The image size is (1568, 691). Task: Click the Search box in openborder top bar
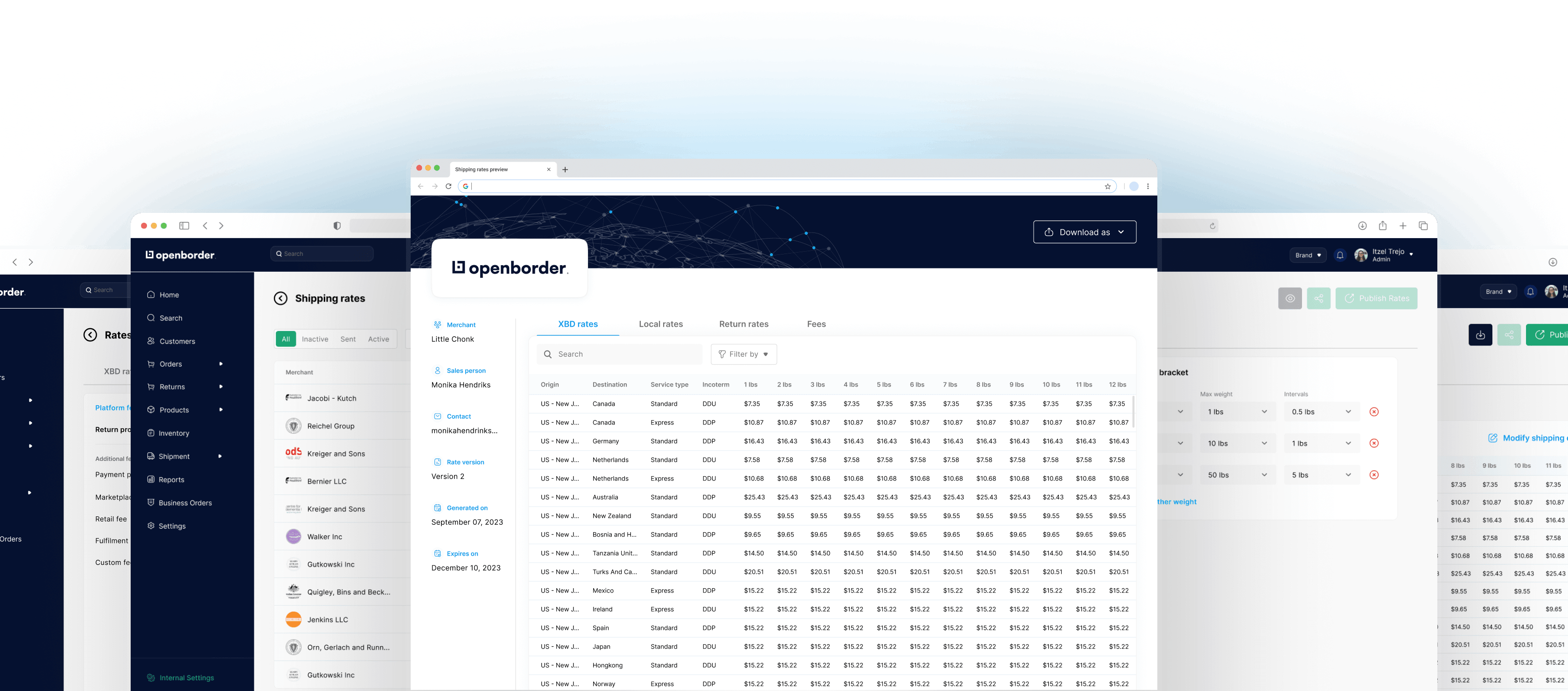coord(322,254)
